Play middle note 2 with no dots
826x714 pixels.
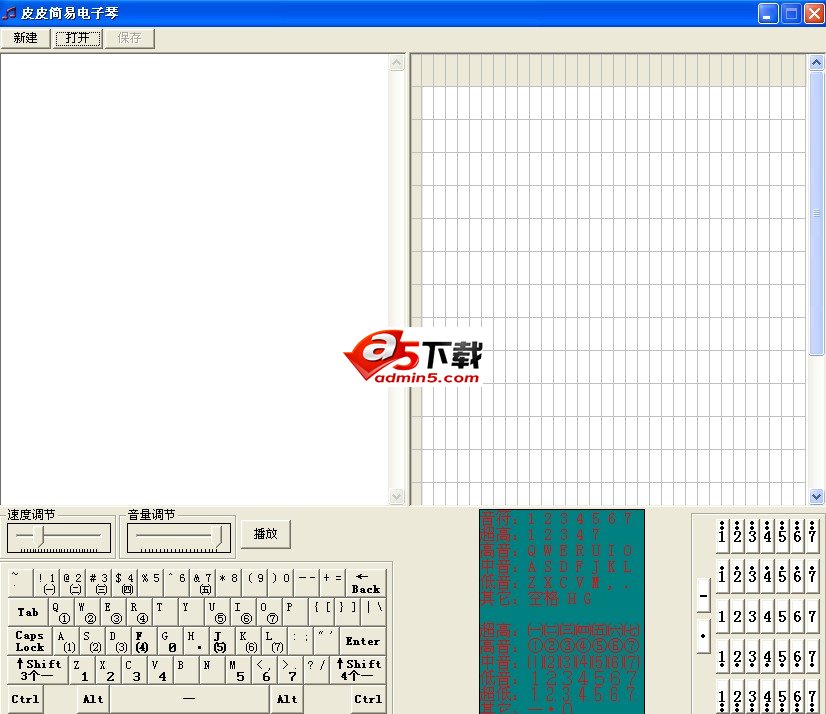[738, 616]
